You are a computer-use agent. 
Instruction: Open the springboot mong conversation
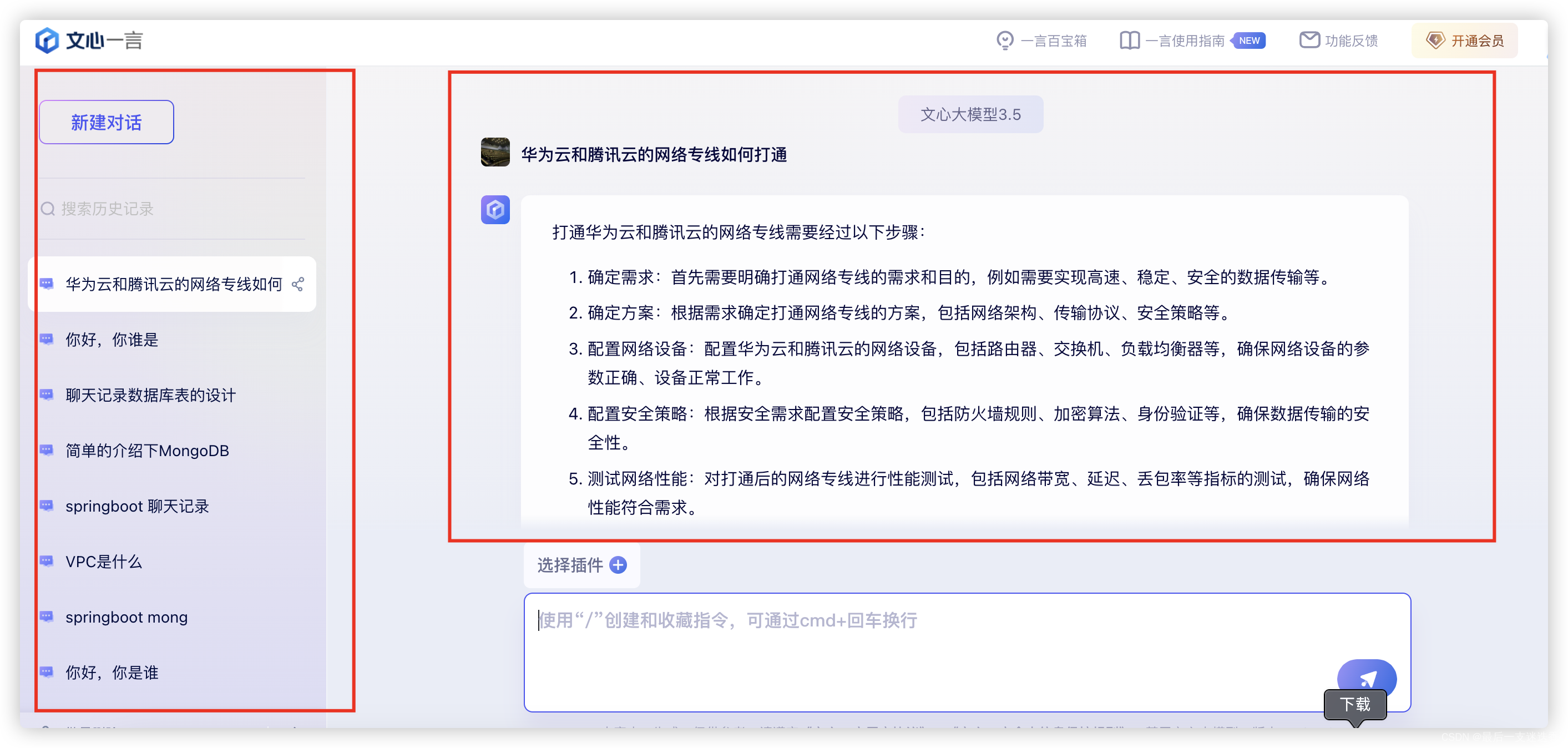127,616
